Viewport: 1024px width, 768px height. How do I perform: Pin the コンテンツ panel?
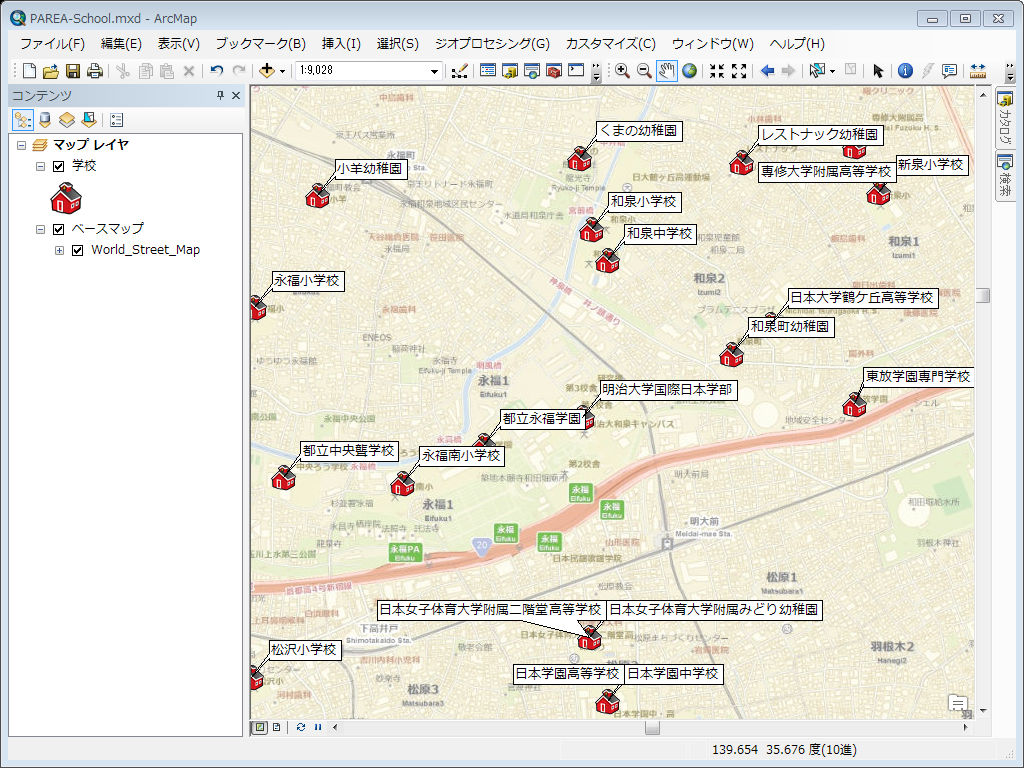[x=221, y=95]
